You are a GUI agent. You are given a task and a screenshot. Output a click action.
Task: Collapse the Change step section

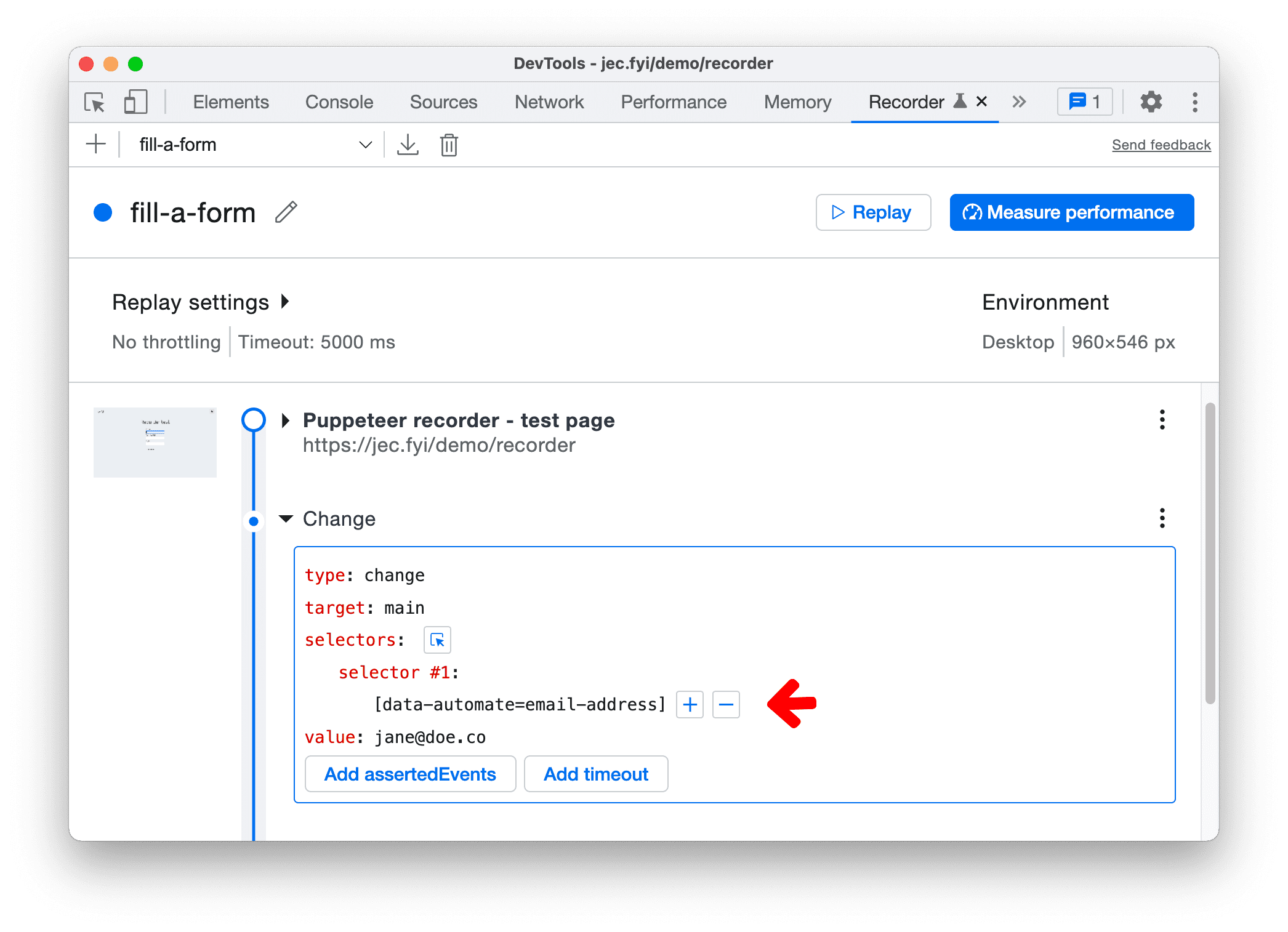285,518
